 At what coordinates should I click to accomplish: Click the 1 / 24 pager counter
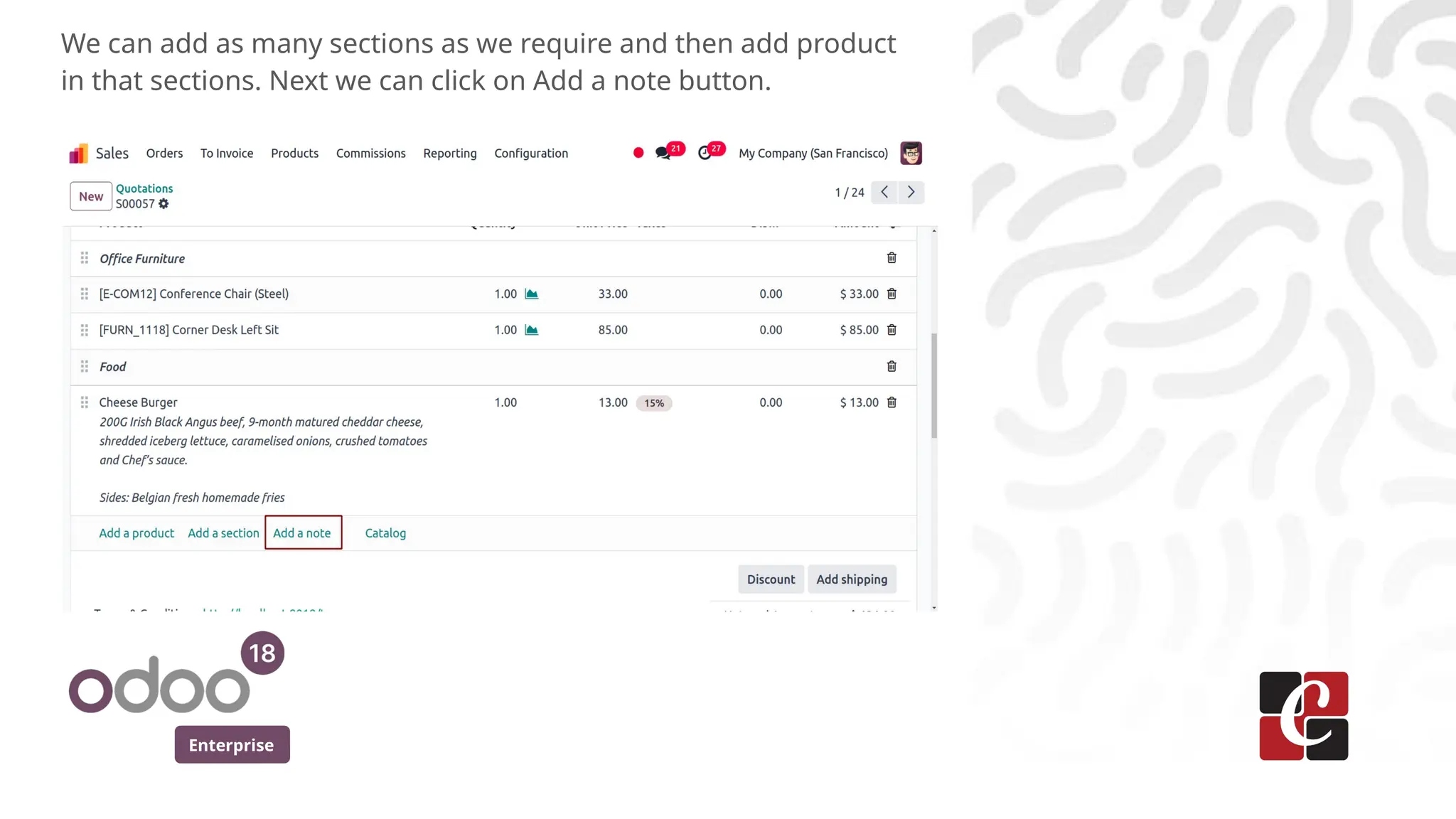pyautogui.click(x=850, y=193)
